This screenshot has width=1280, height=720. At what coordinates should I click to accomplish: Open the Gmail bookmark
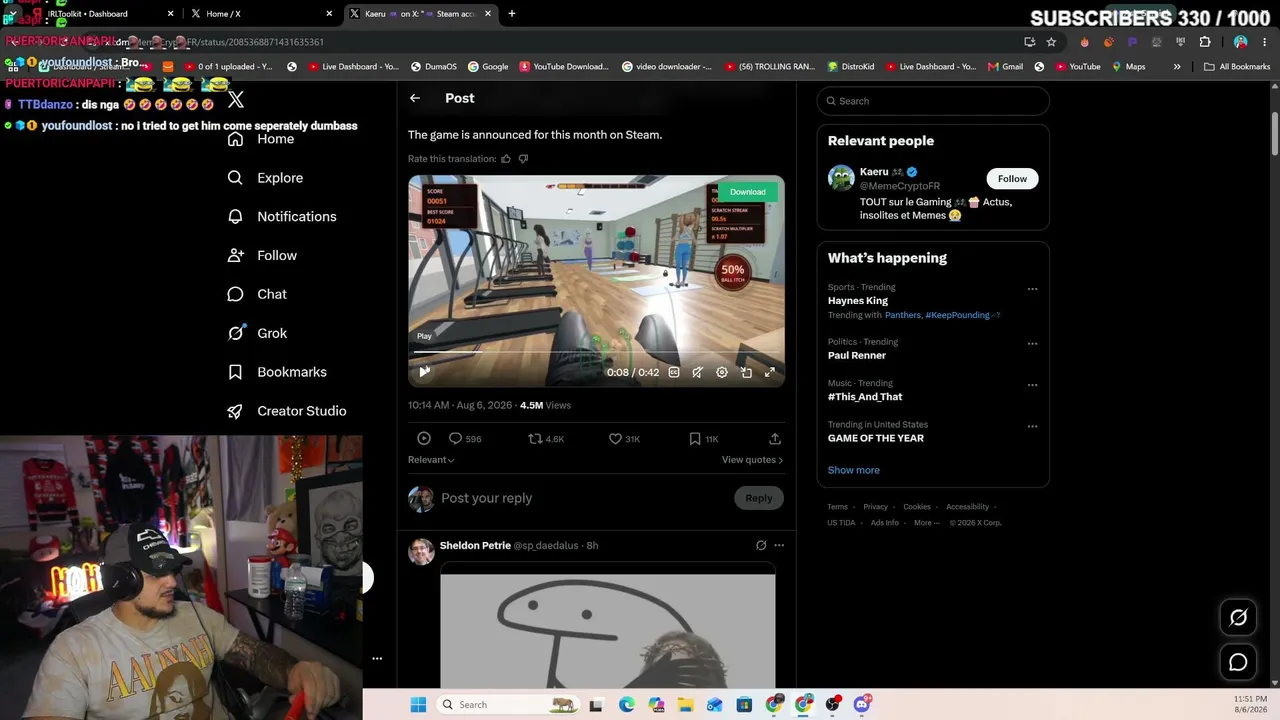(x=1005, y=67)
